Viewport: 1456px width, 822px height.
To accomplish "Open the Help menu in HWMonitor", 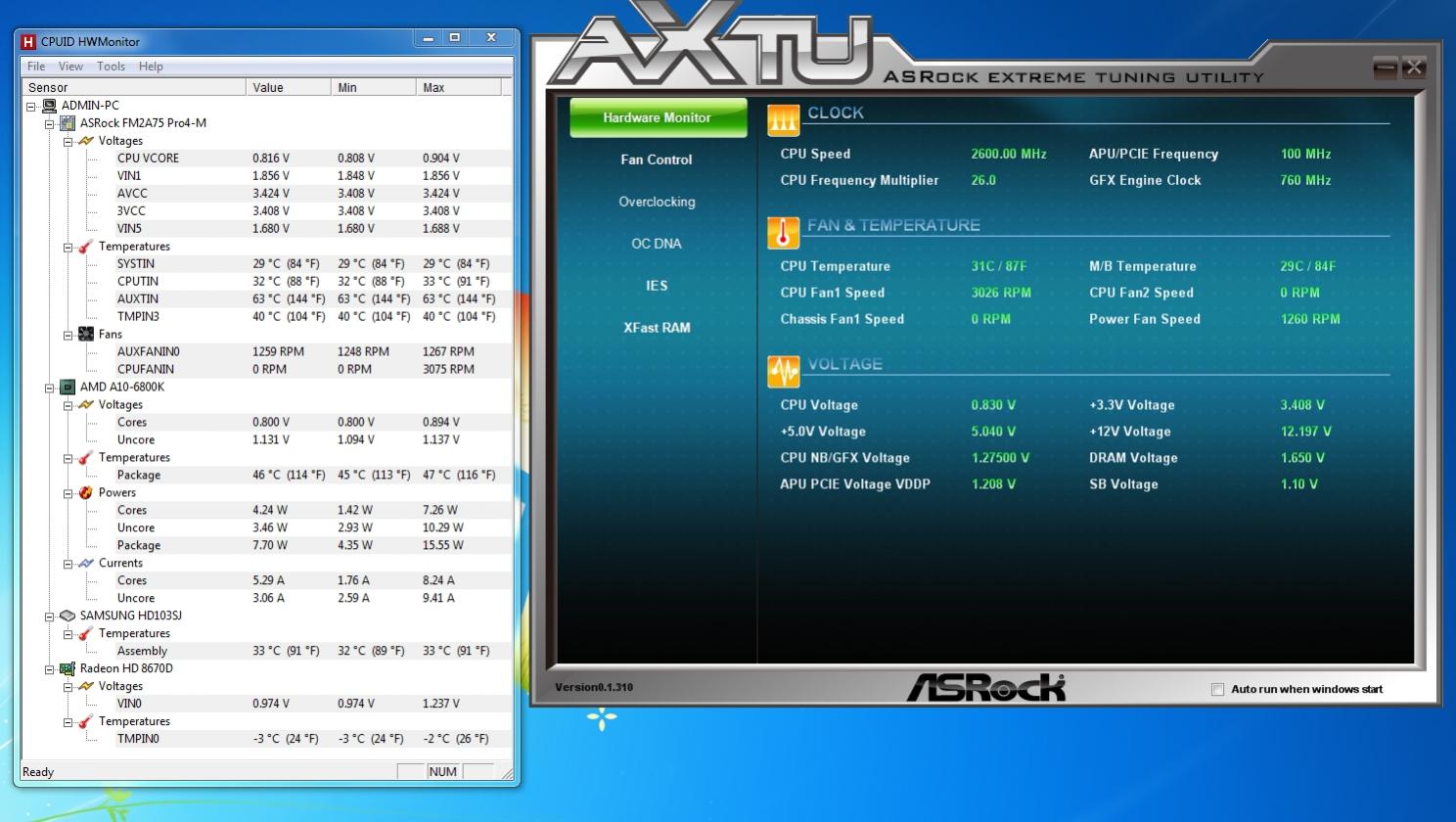I will tap(151, 67).
